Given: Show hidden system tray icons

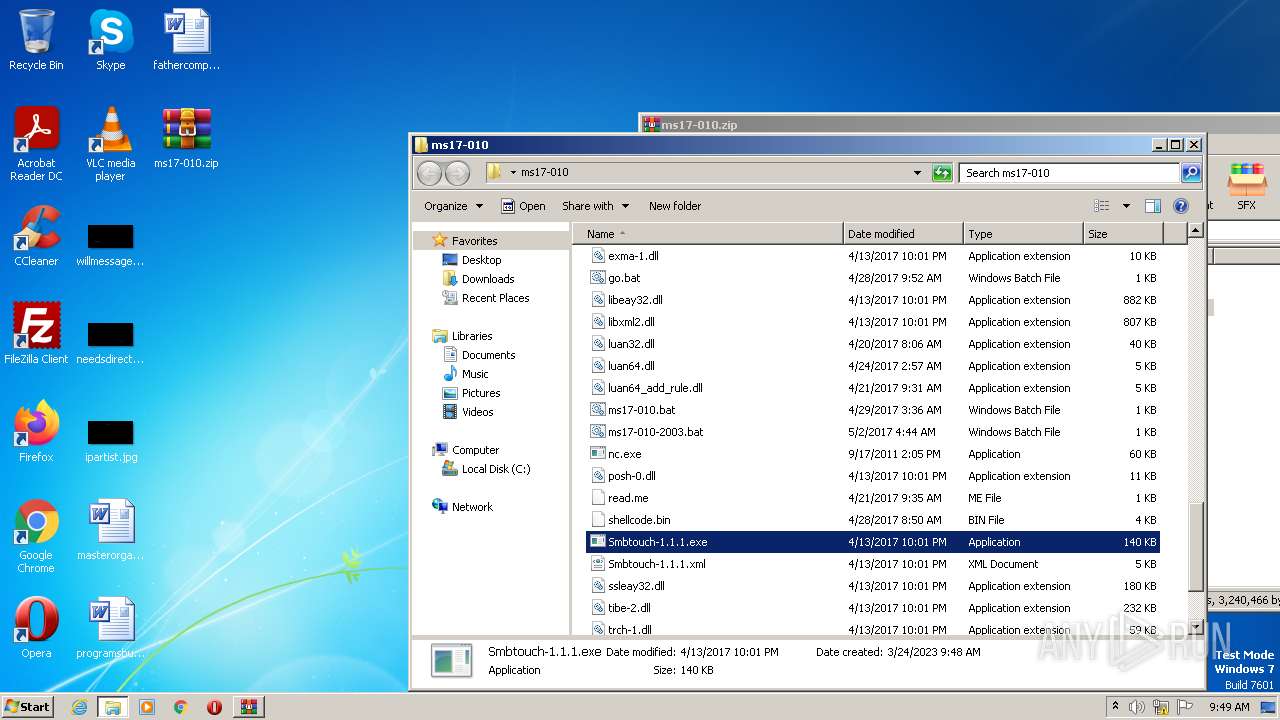Looking at the screenshot, I should 1115,707.
